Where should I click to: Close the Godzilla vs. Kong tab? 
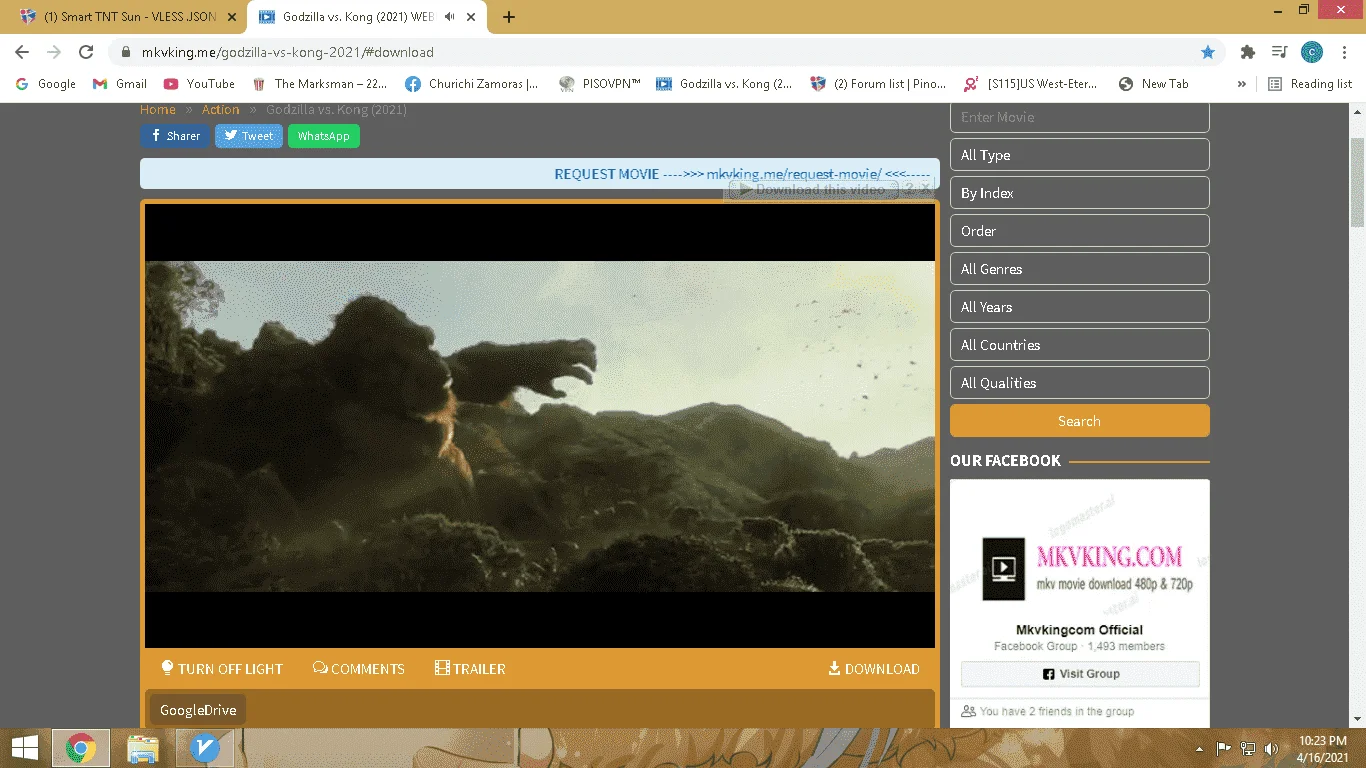pyautogui.click(x=471, y=17)
